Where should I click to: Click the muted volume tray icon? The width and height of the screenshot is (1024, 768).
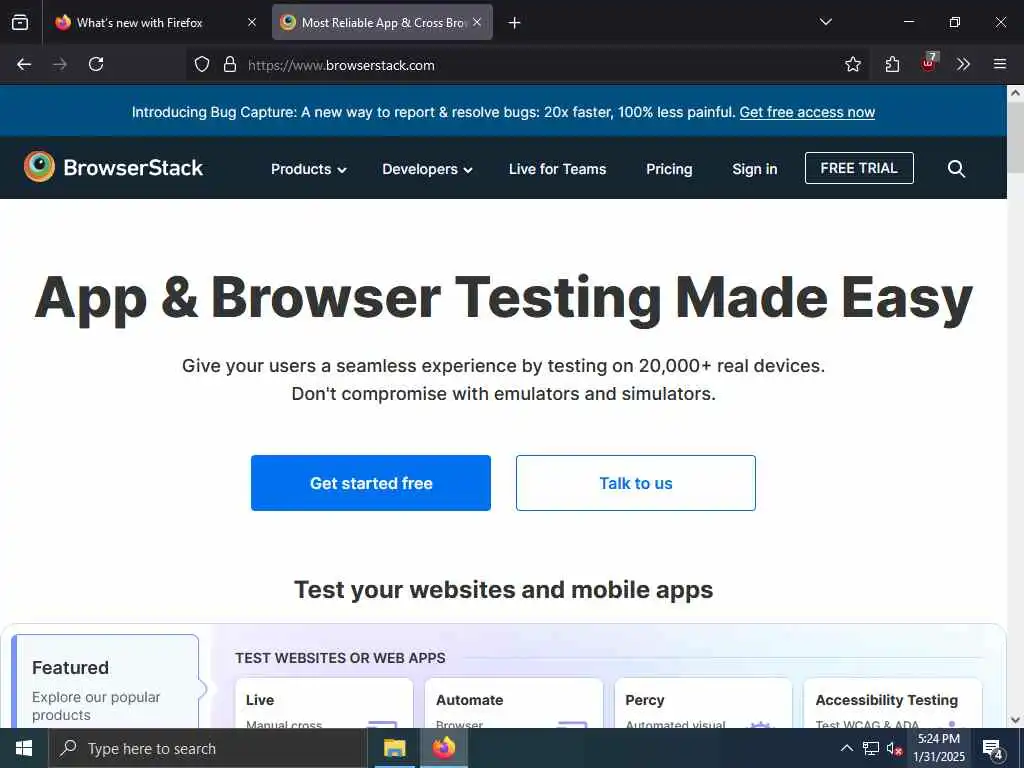pos(895,748)
